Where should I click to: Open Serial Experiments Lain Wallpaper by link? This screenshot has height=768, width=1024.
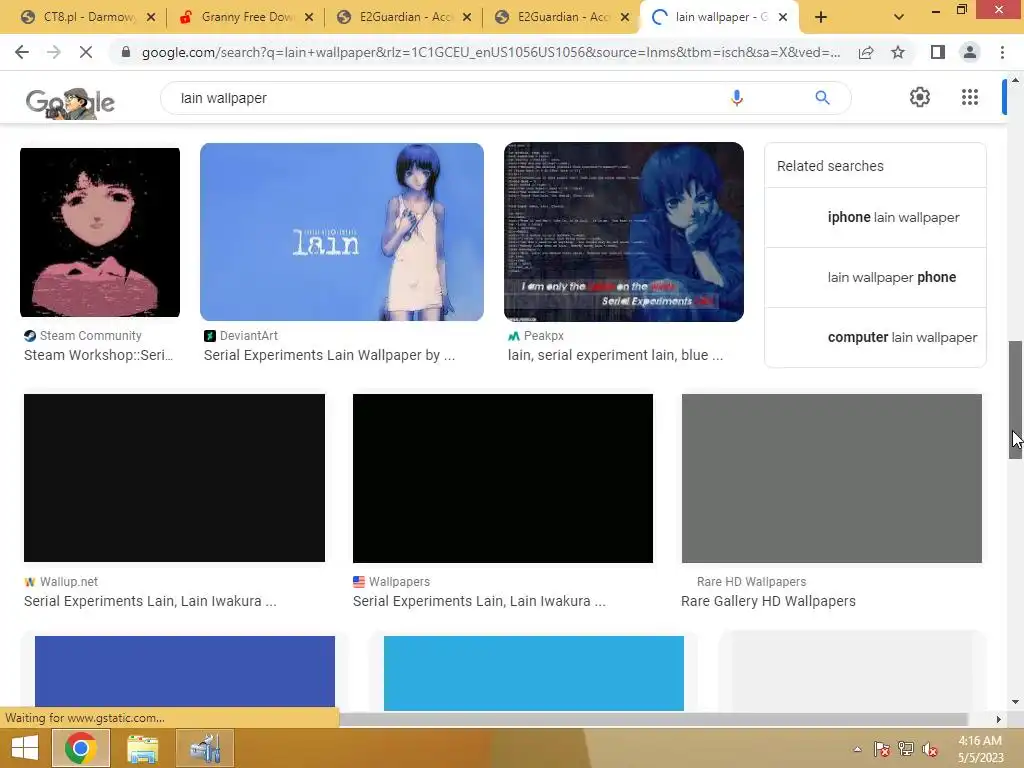coord(329,355)
